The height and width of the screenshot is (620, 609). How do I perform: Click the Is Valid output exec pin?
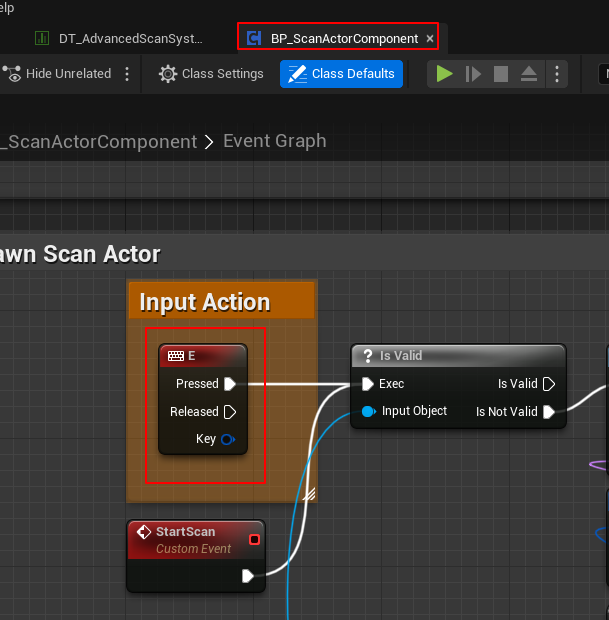pos(548,384)
